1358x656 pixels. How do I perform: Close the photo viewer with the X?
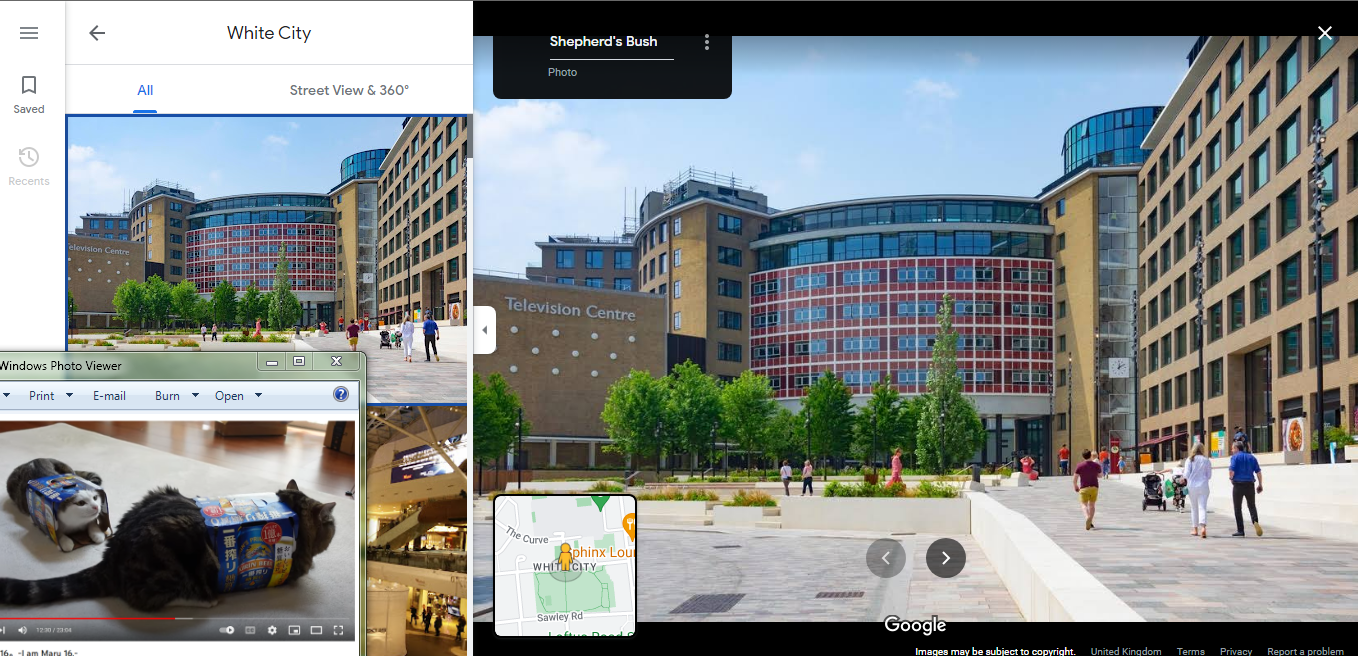1325,33
